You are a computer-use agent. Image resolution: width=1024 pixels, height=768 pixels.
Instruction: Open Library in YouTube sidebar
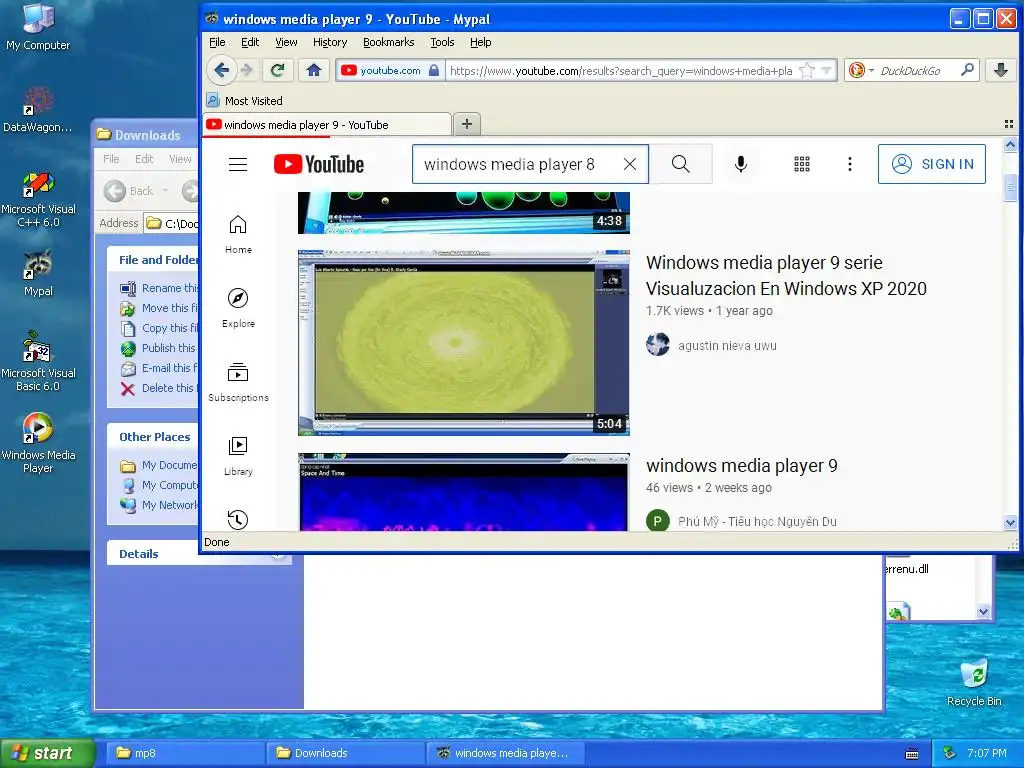pos(238,456)
